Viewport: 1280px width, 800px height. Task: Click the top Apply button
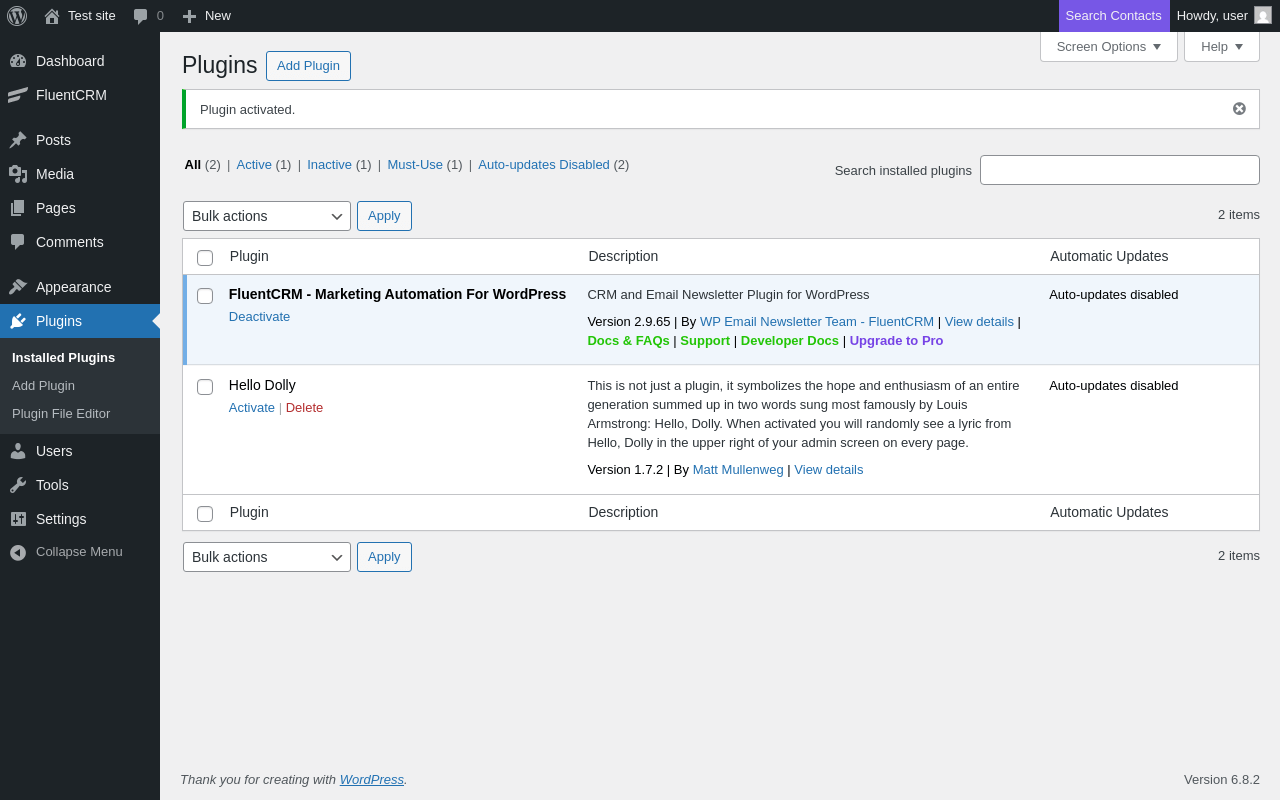pyautogui.click(x=384, y=216)
